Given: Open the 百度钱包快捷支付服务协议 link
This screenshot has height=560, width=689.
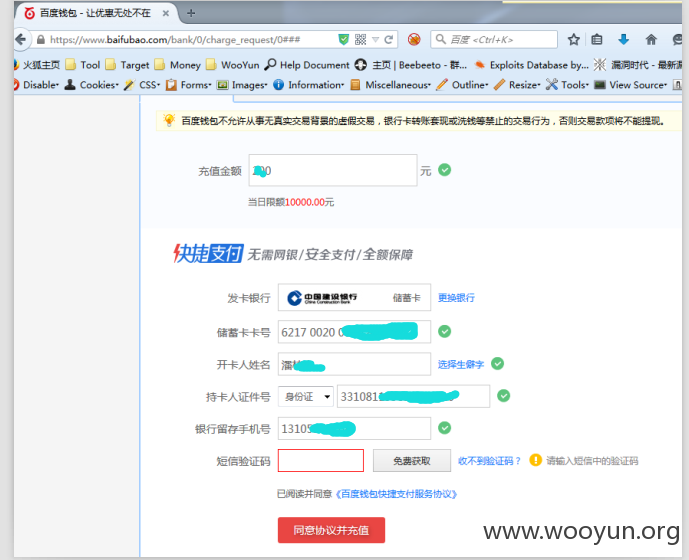Looking at the screenshot, I should [396, 494].
